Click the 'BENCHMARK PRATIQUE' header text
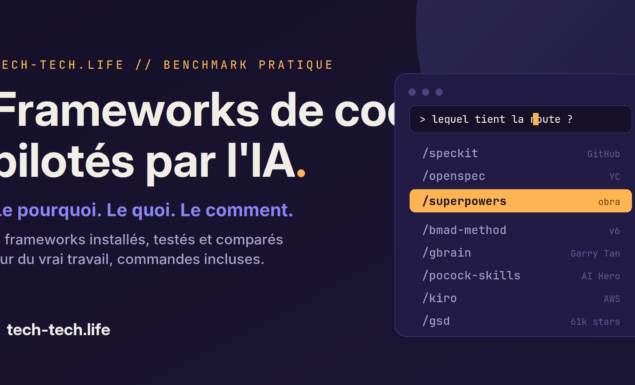 click(x=248, y=65)
